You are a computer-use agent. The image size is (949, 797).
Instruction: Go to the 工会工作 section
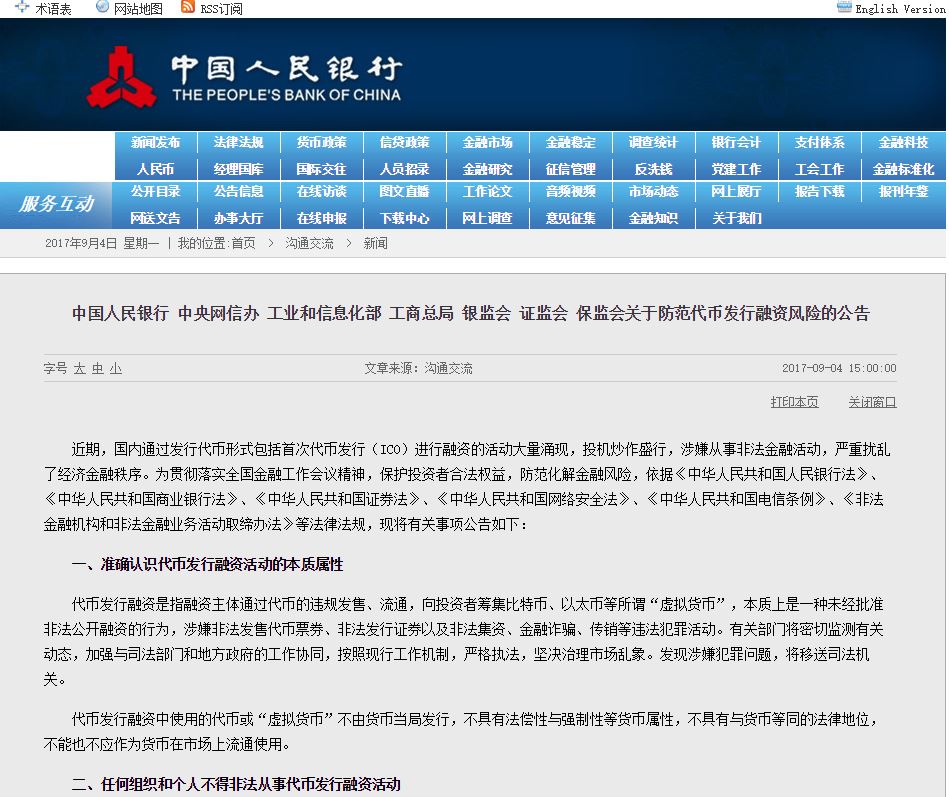tap(819, 169)
